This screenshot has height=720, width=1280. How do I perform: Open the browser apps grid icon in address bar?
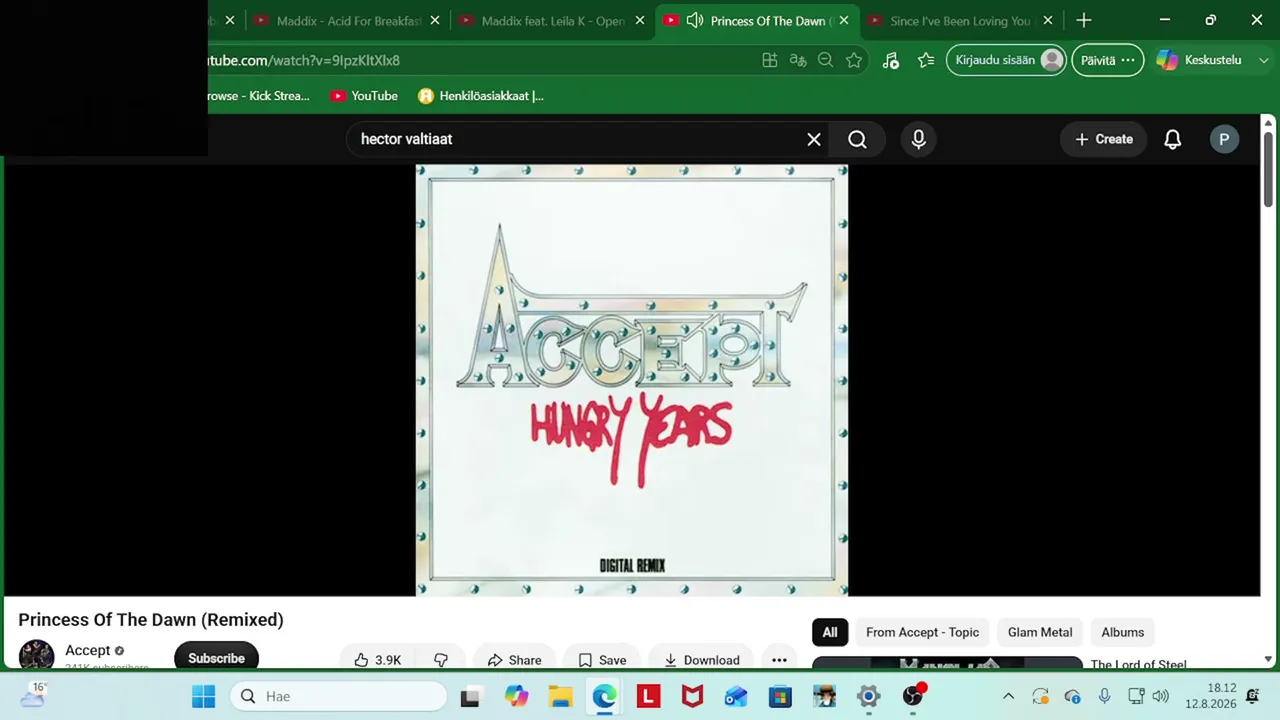coord(769,60)
